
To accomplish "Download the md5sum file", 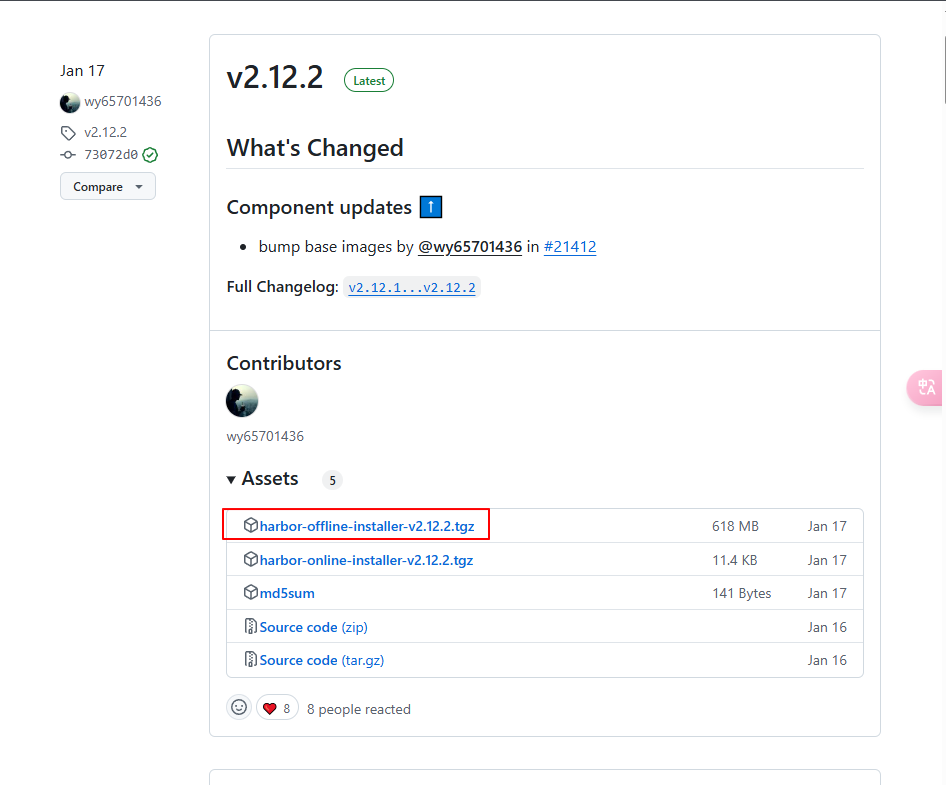I will [287, 594].
